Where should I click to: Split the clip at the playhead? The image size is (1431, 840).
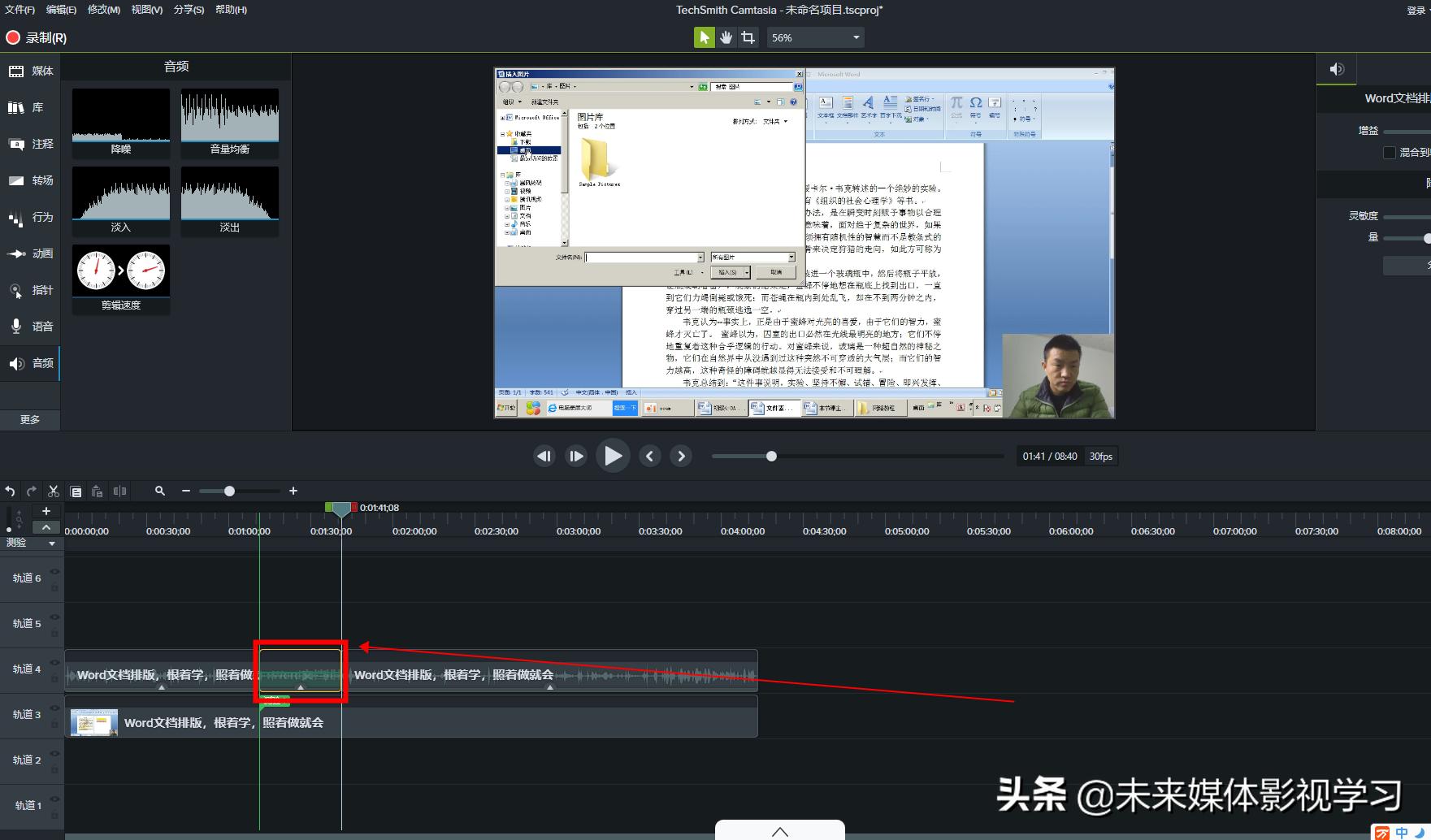[120, 491]
